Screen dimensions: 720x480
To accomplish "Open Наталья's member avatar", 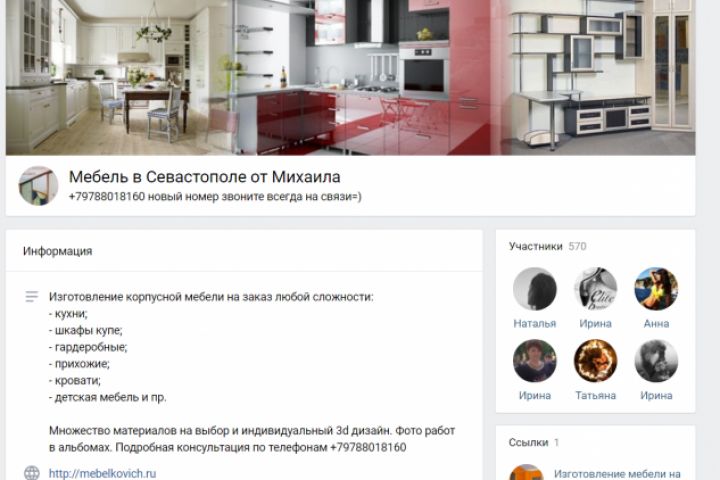I will tap(534, 289).
